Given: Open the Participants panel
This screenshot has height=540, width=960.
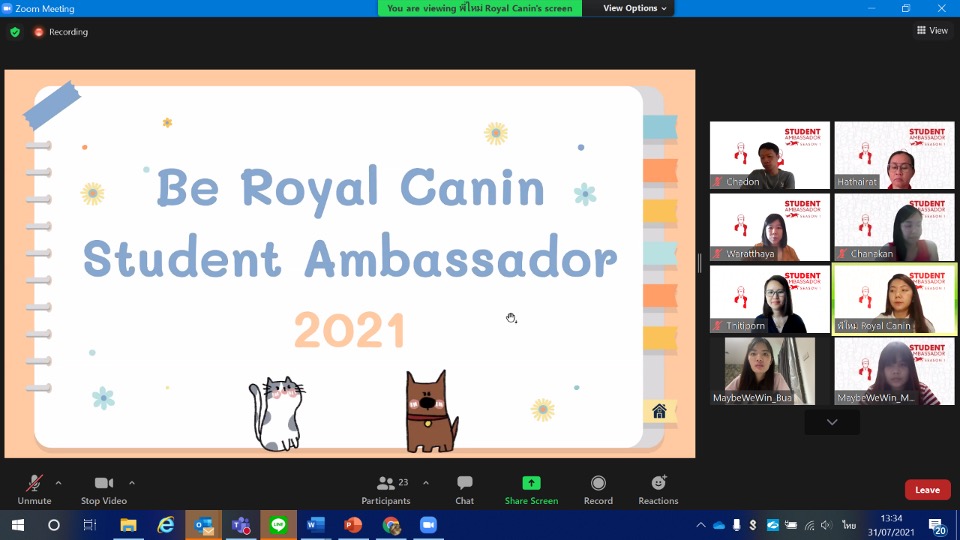Looking at the screenshot, I should [x=386, y=484].
